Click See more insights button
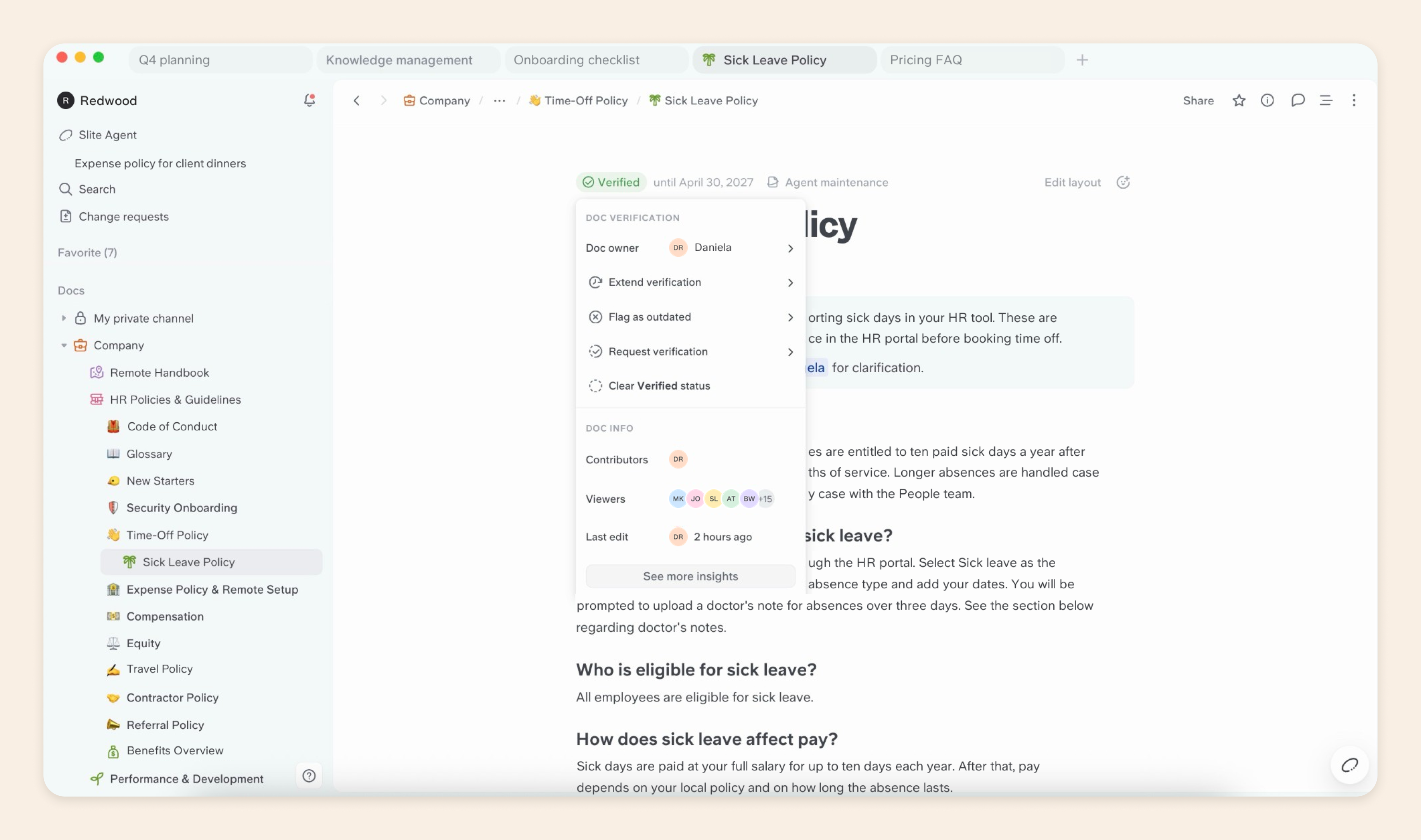The image size is (1421, 840). pyautogui.click(x=690, y=576)
